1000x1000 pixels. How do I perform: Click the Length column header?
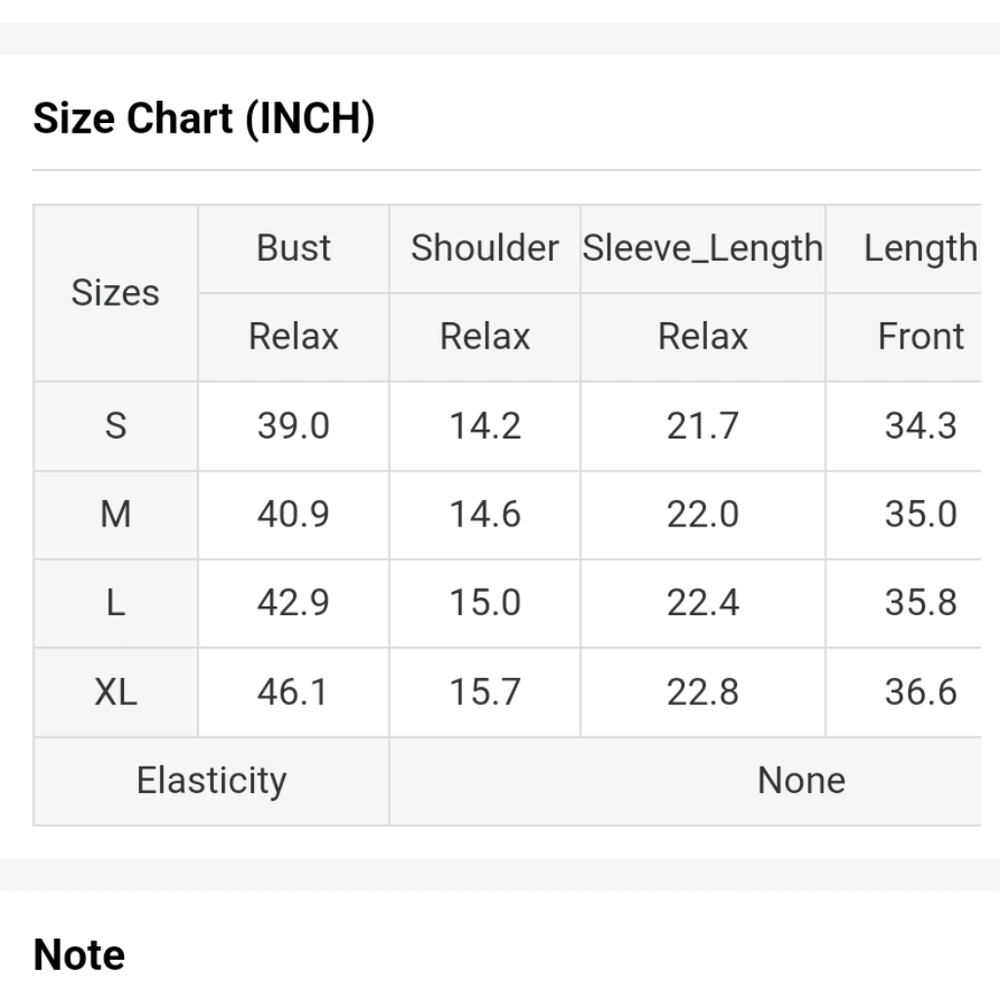920,249
